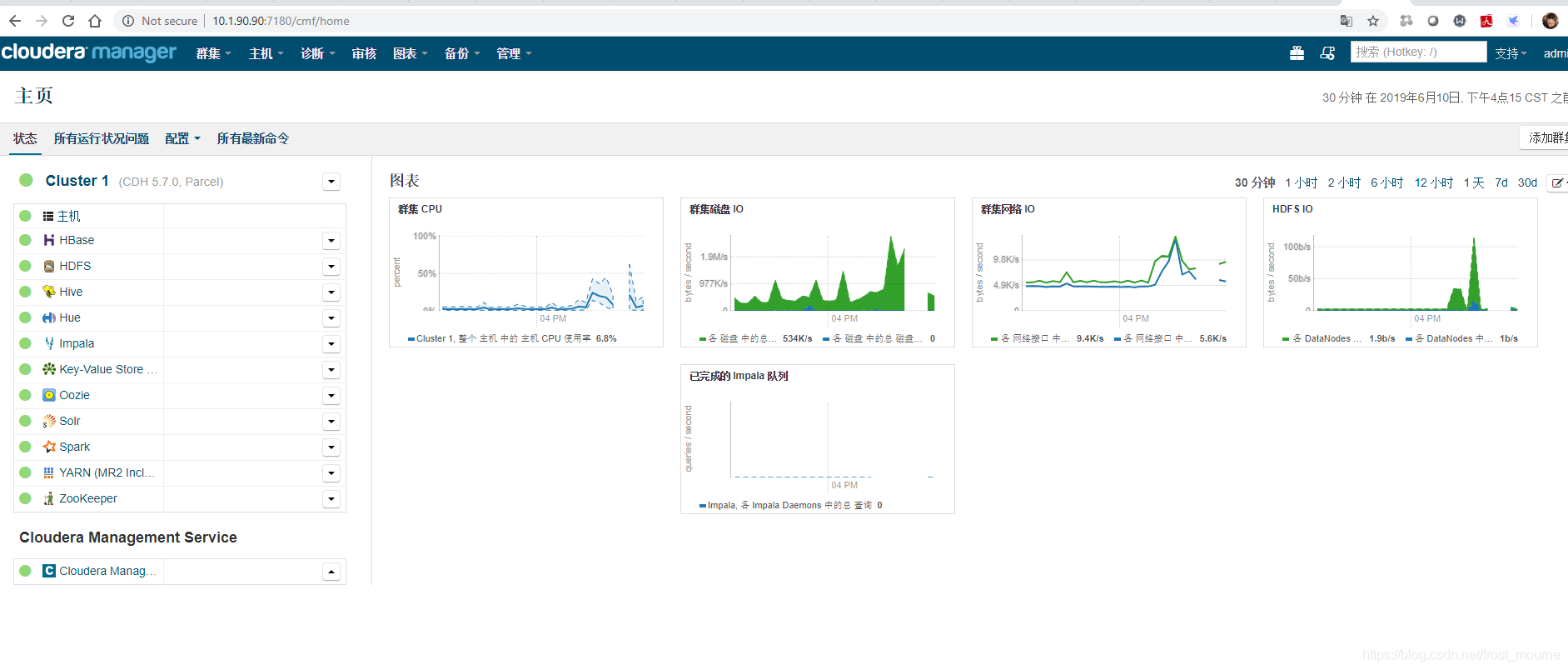This screenshot has width=1568, height=670.
Task: Click the PDF extension icon
Action: (x=1486, y=21)
